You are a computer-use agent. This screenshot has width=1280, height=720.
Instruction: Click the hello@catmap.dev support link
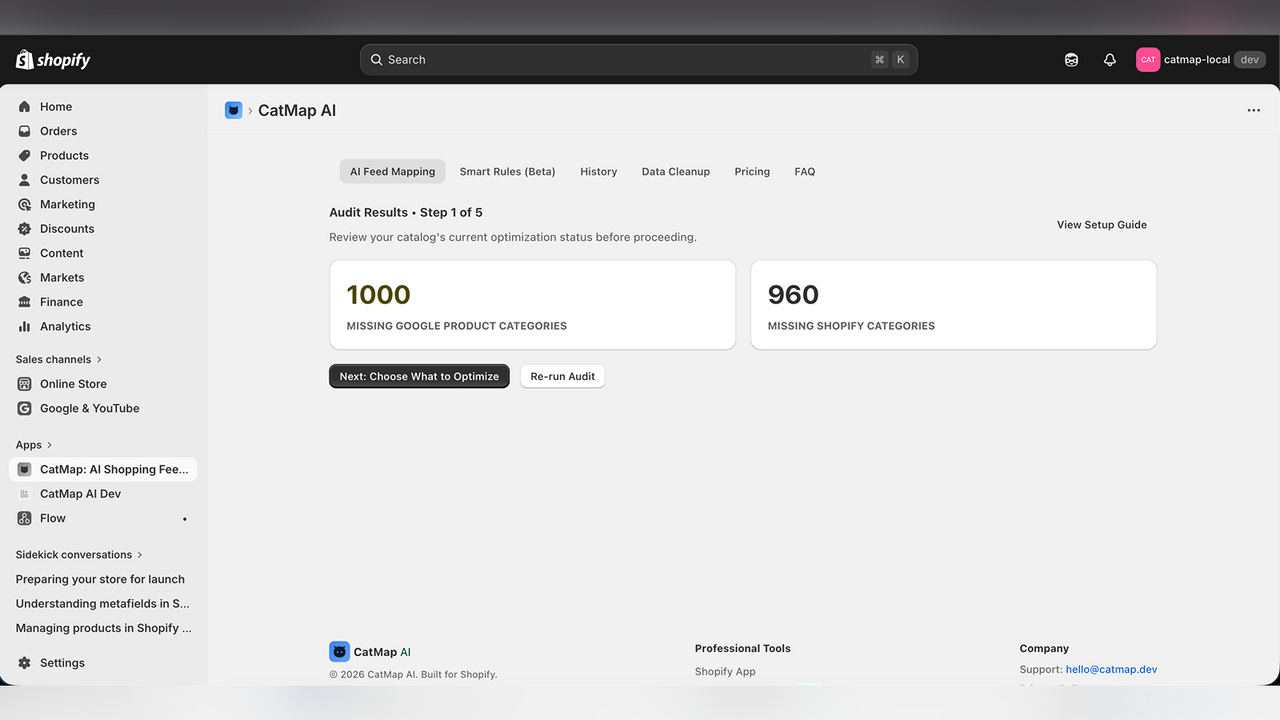[1111, 670]
